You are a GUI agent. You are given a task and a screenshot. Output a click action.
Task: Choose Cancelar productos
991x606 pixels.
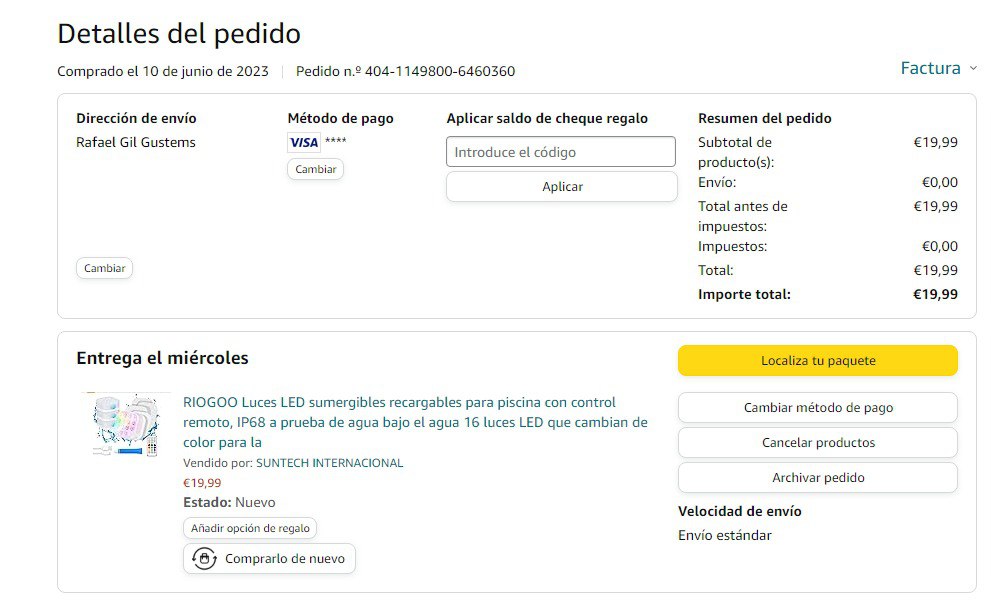(x=817, y=443)
